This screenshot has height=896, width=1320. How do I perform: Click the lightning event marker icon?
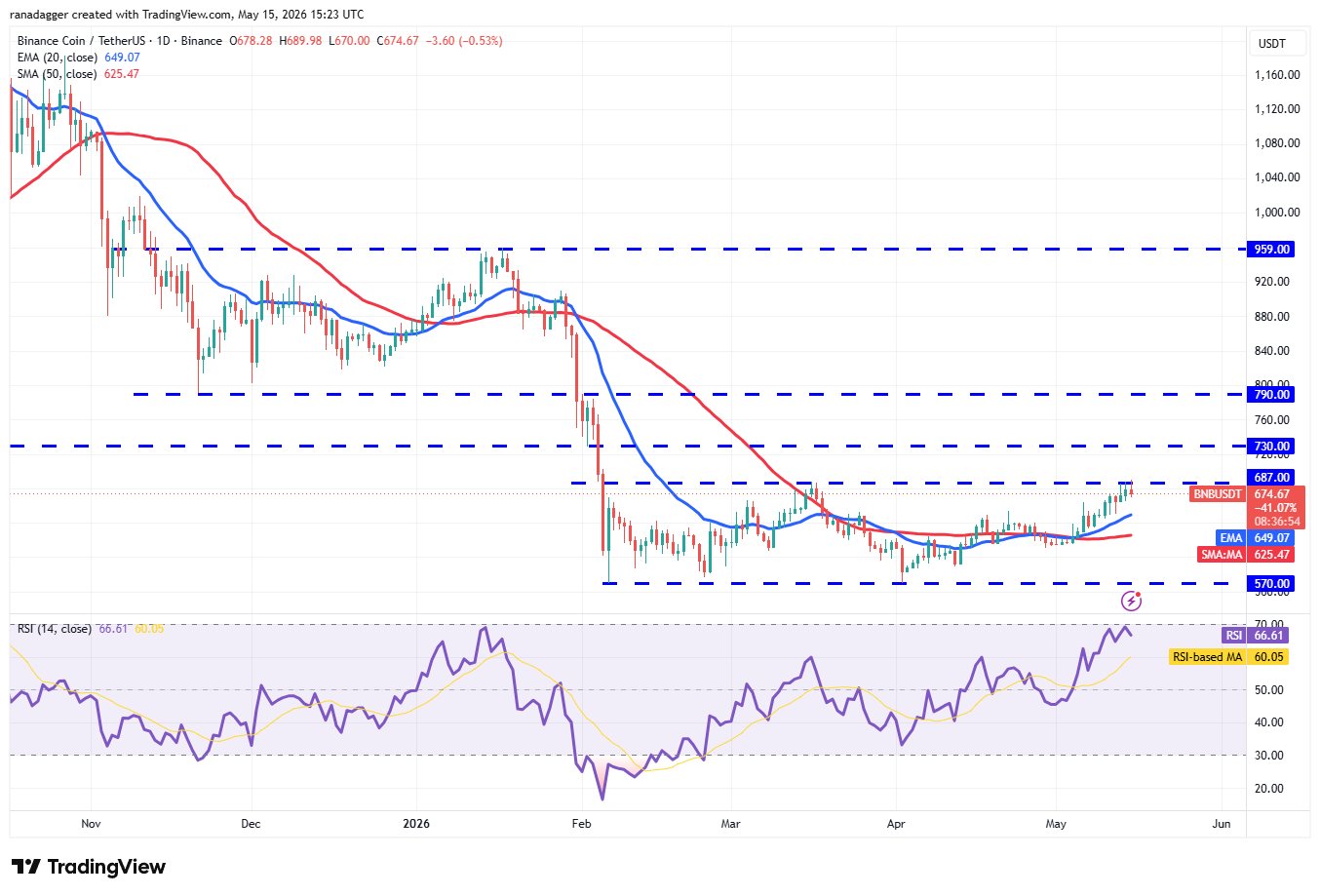1131,600
